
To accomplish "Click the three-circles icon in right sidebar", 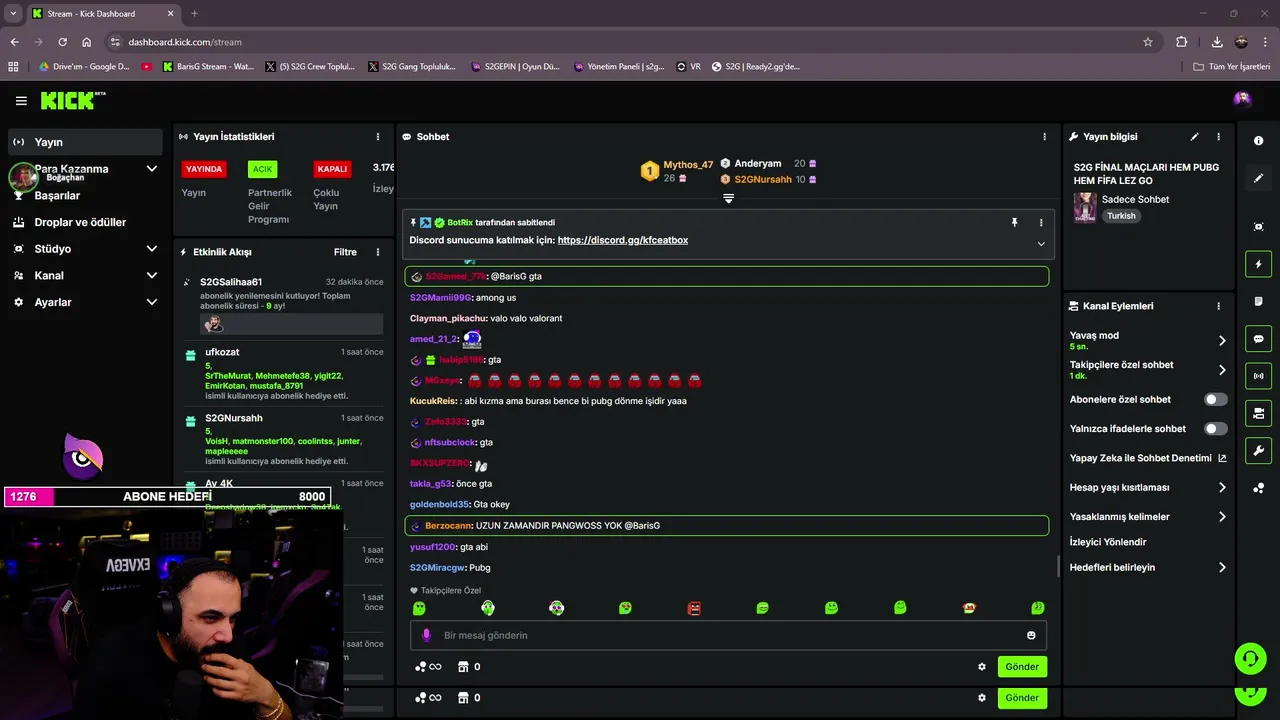I will point(1258,488).
